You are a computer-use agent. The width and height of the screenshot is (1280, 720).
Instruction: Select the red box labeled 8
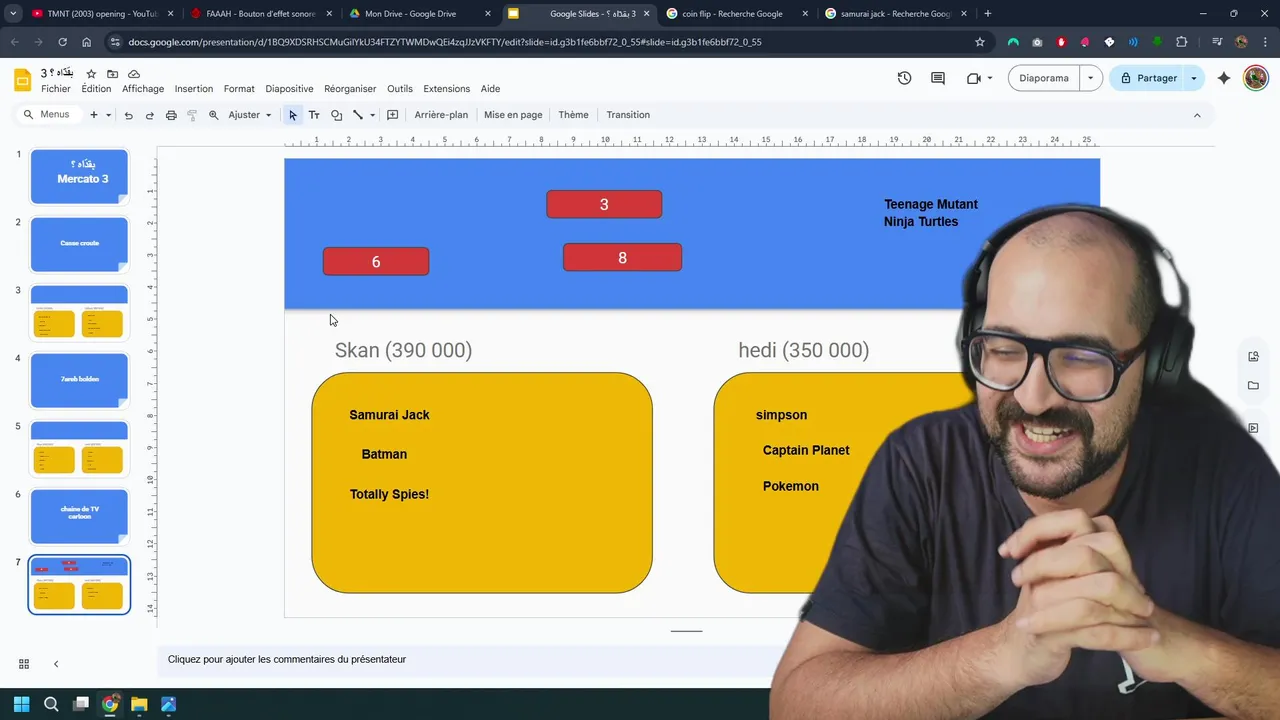tap(622, 258)
